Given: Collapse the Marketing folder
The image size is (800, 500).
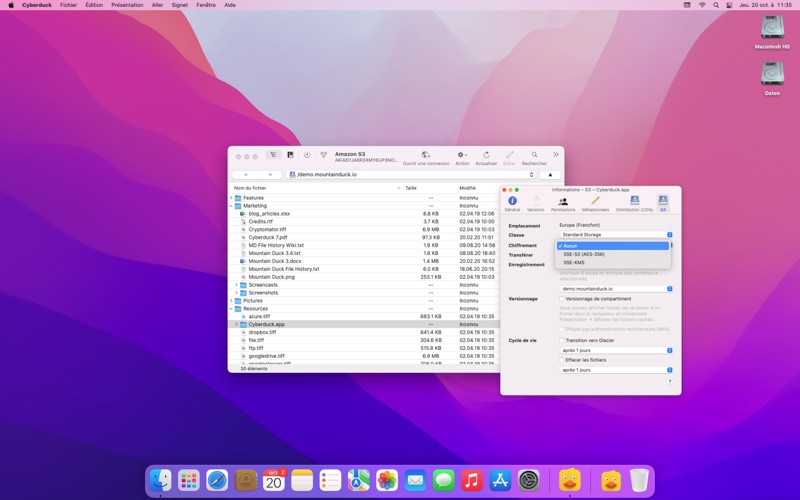Looking at the screenshot, I should pos(231,206).
